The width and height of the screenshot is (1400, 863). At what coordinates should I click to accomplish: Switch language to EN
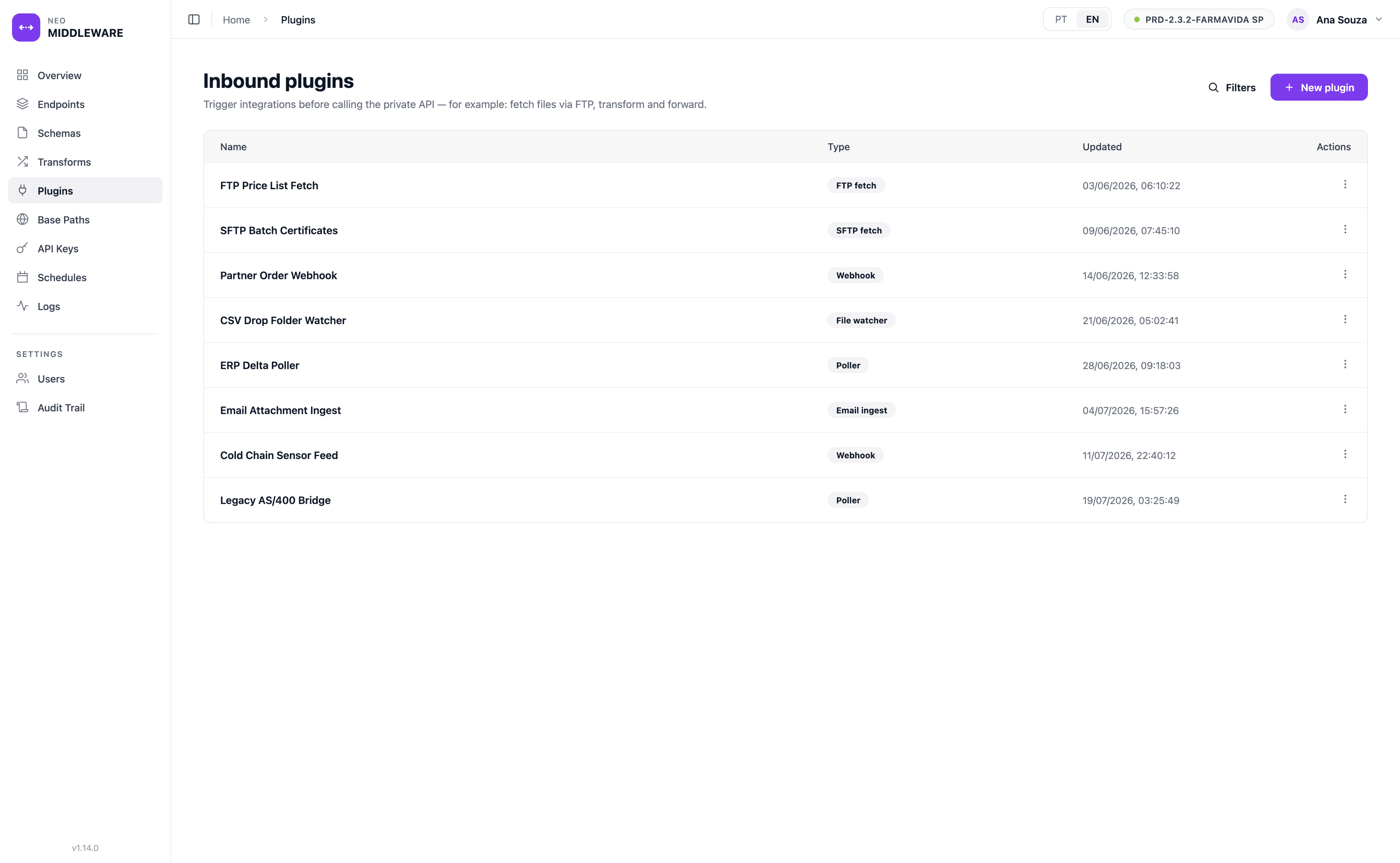[1092, 19]
